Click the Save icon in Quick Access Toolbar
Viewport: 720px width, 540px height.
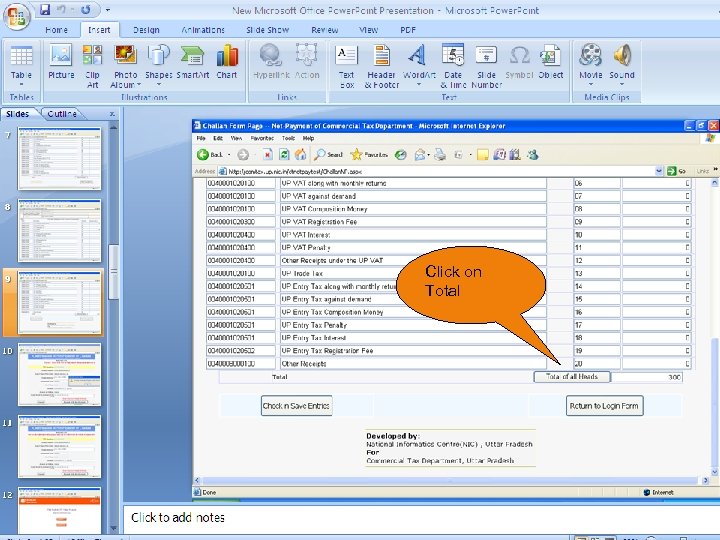pos(45,9)
